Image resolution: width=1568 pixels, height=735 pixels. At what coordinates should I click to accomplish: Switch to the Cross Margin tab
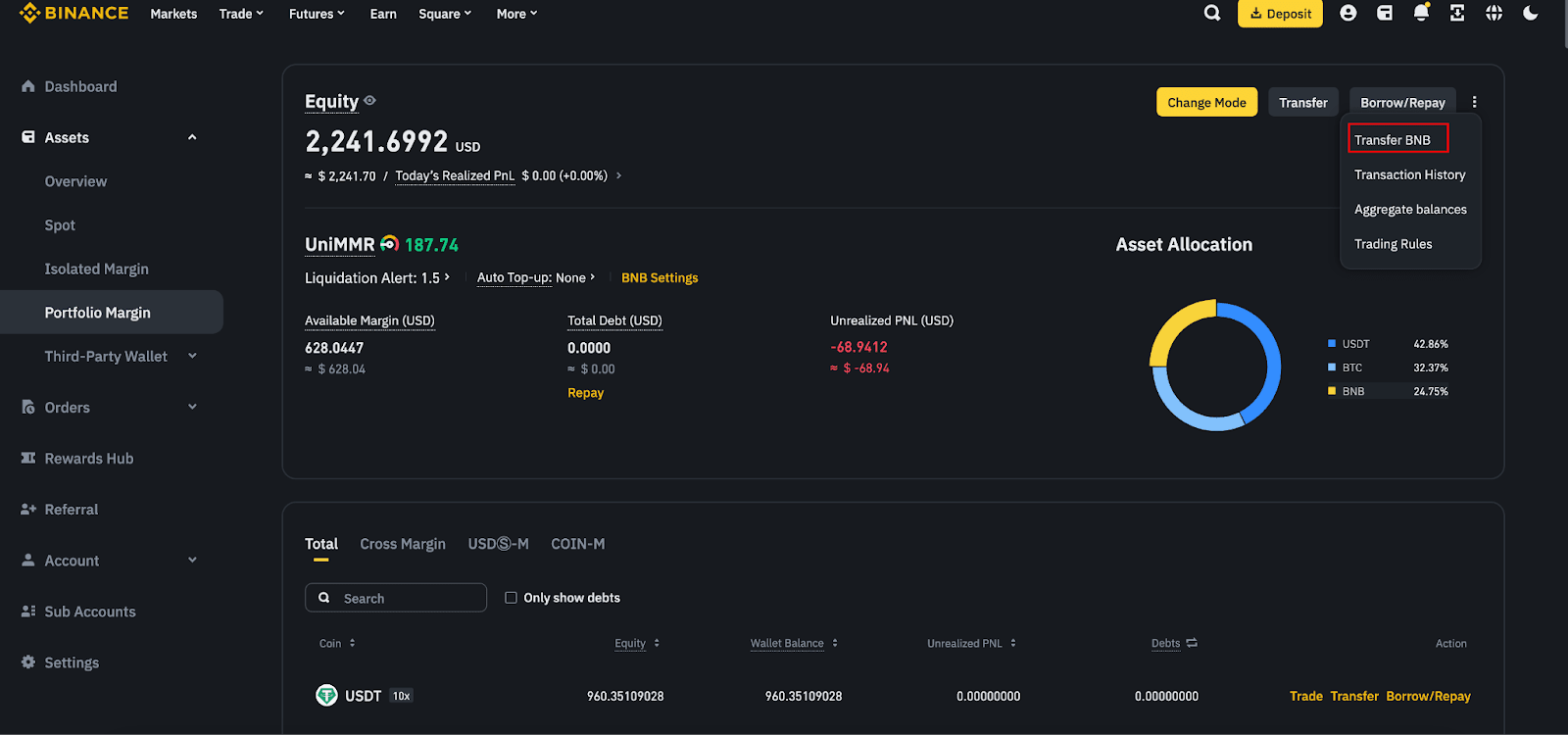tap(402, 544)
